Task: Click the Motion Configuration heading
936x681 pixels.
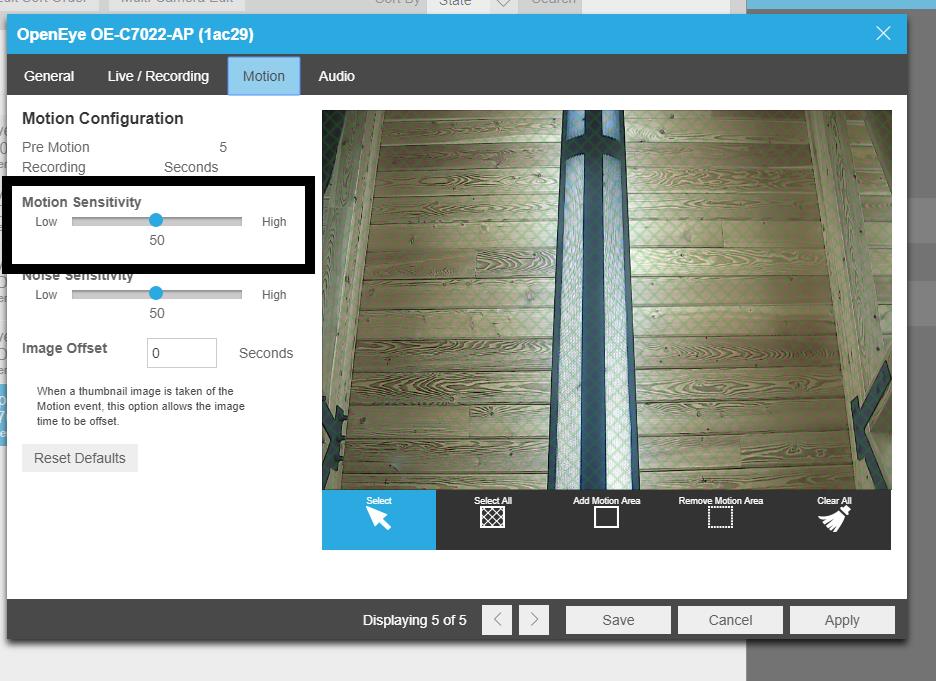Action: pyautogui.click(x=103, y=118)
